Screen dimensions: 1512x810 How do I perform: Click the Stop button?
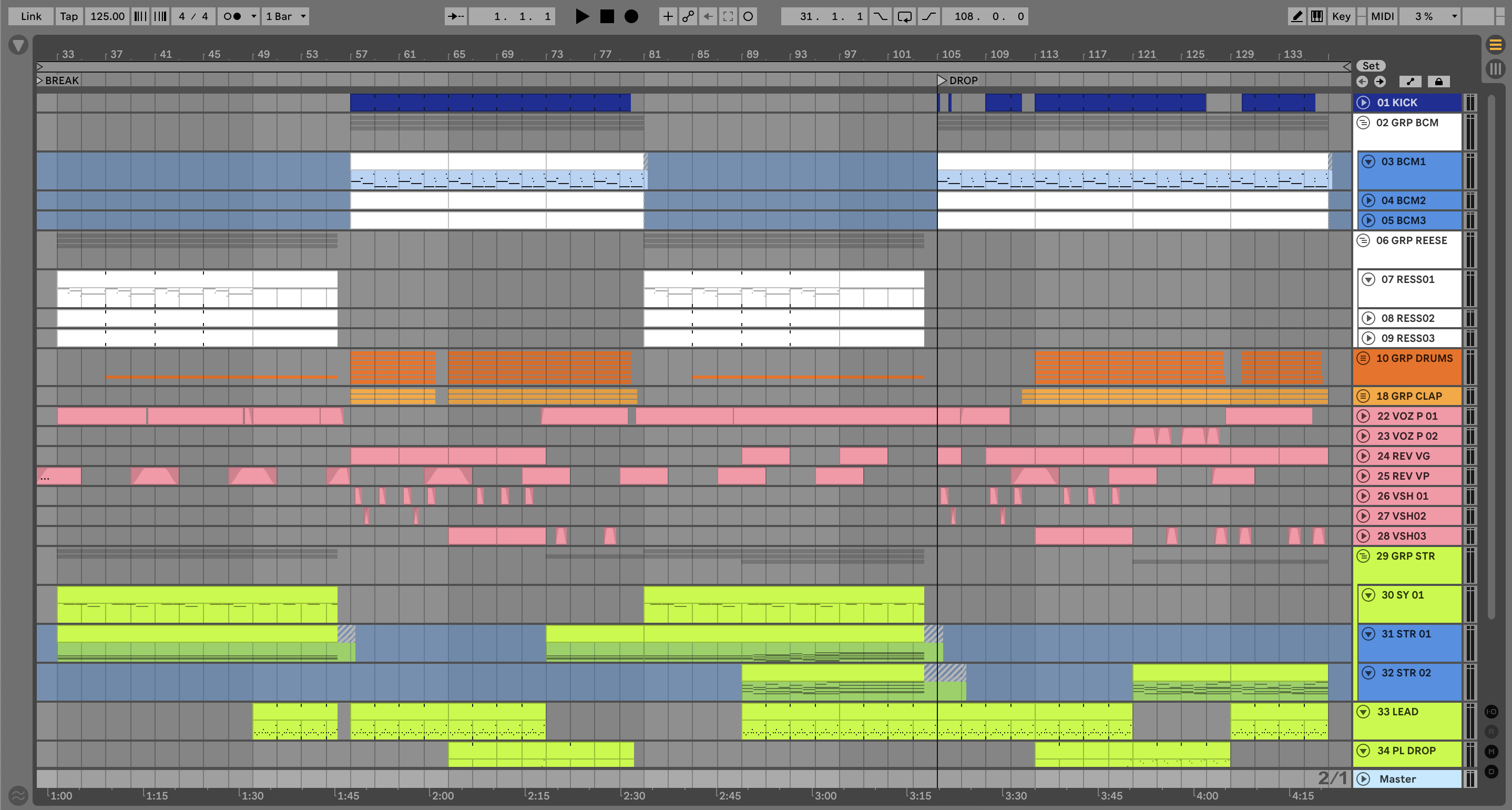coord(607,16)
